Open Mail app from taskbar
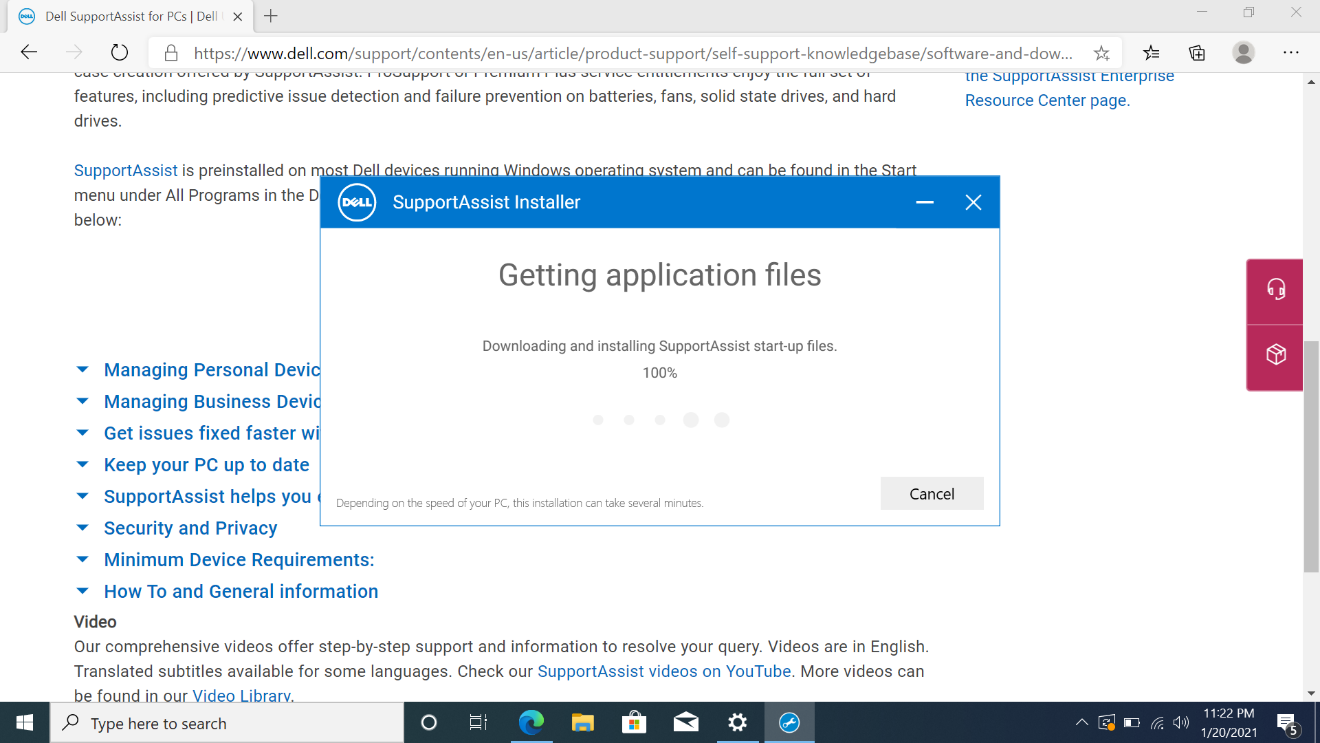Image resolution: width=1320 pixels, height=743 pixels. point(686,722)
